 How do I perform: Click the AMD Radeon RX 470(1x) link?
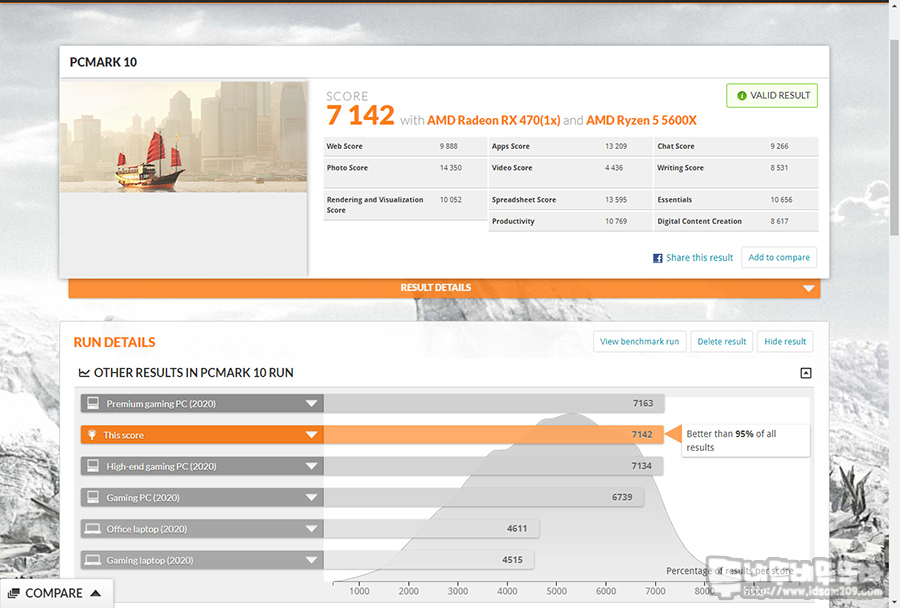[494, 121]
